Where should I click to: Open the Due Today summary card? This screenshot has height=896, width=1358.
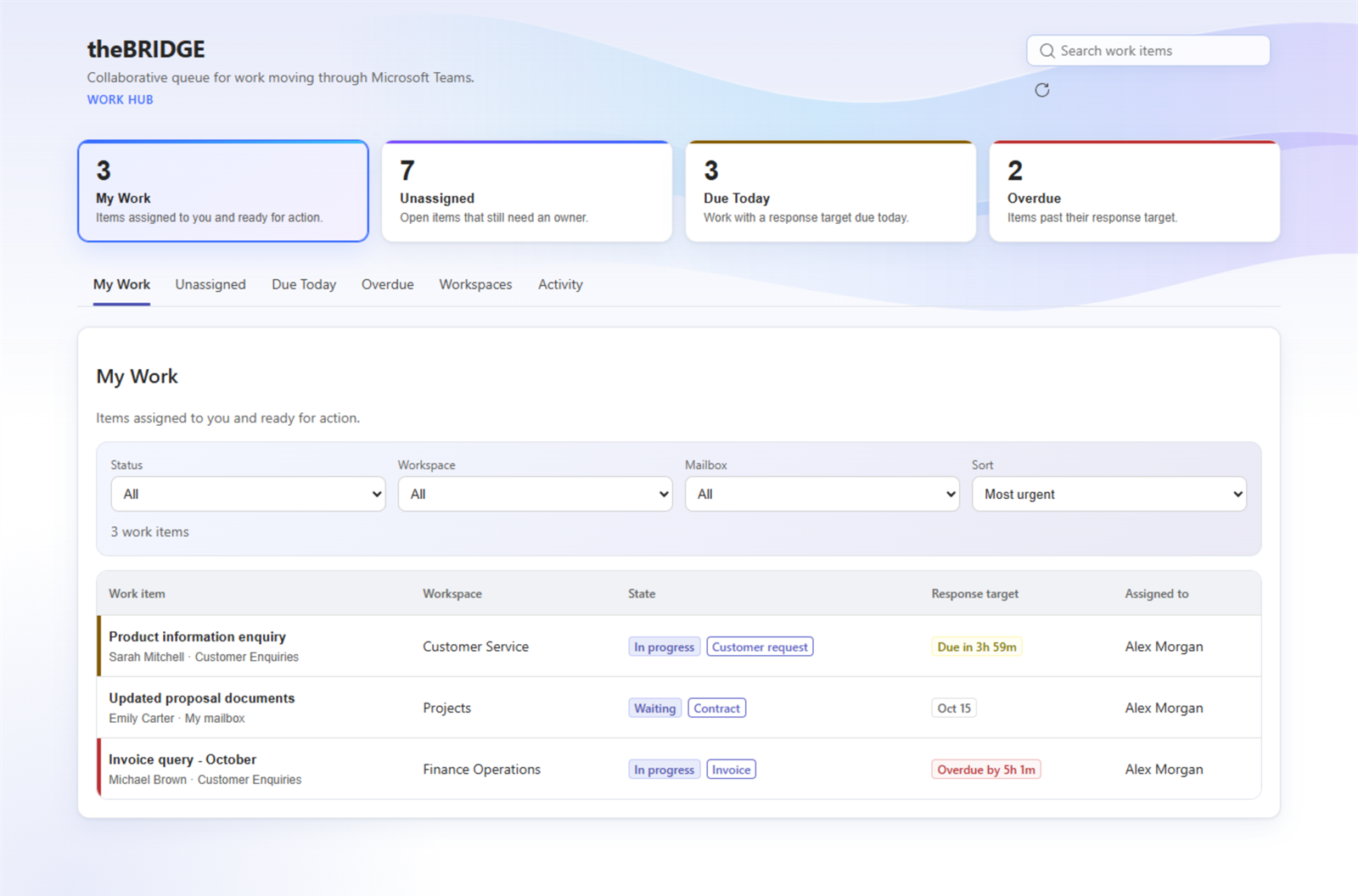tap(831, 191)
